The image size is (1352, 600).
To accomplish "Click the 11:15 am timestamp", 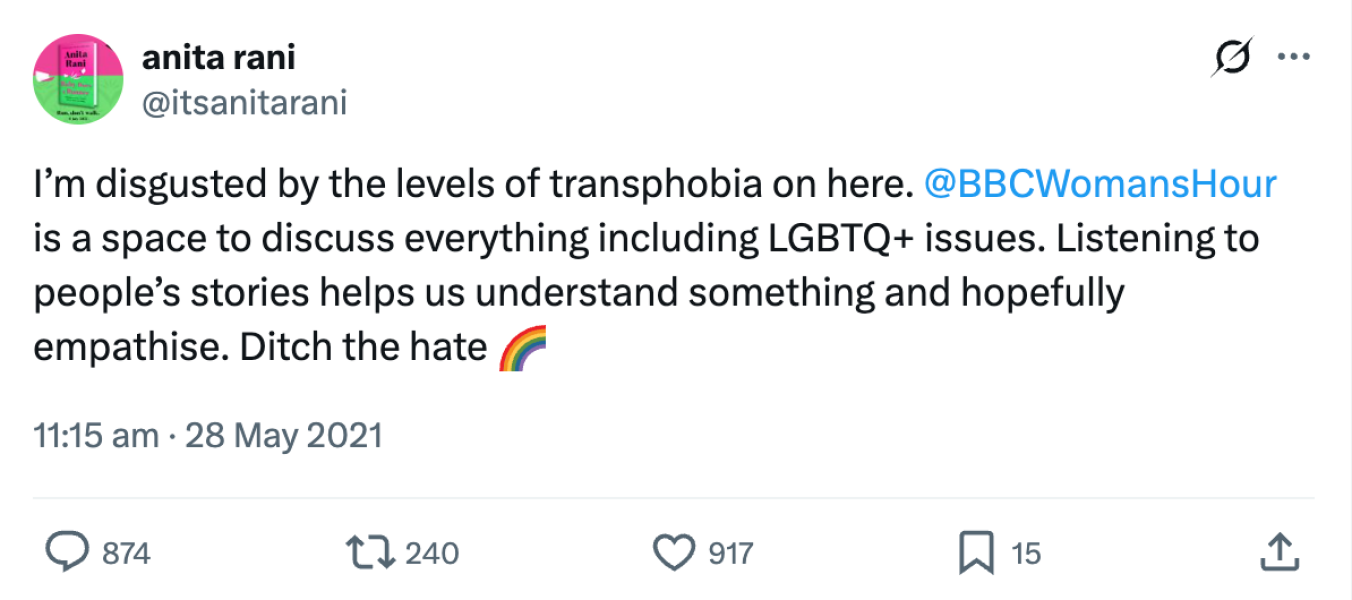I will pyautogui.click(x=96, y=437).
